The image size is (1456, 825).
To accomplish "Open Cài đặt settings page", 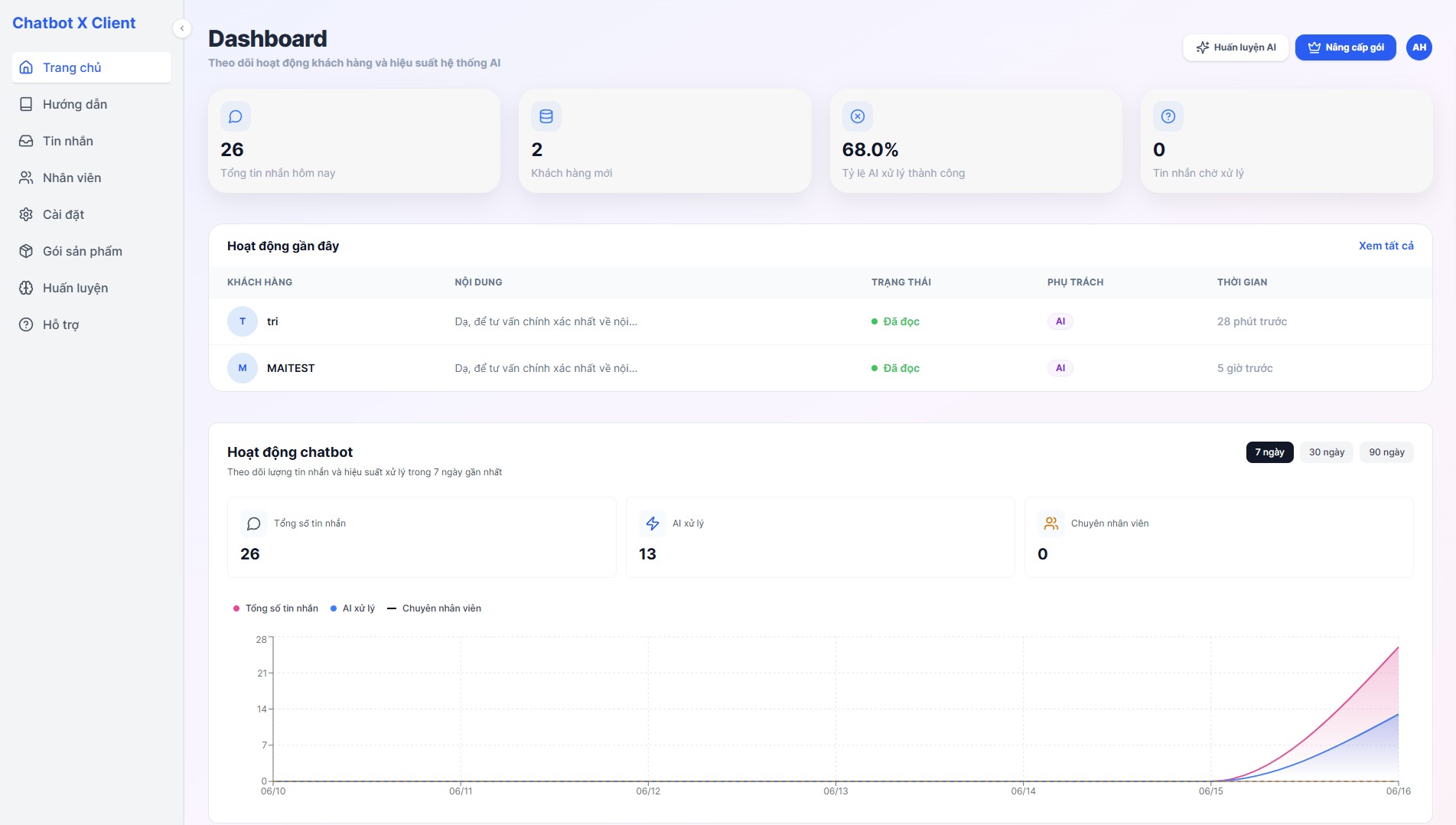I will coord(91,214).
